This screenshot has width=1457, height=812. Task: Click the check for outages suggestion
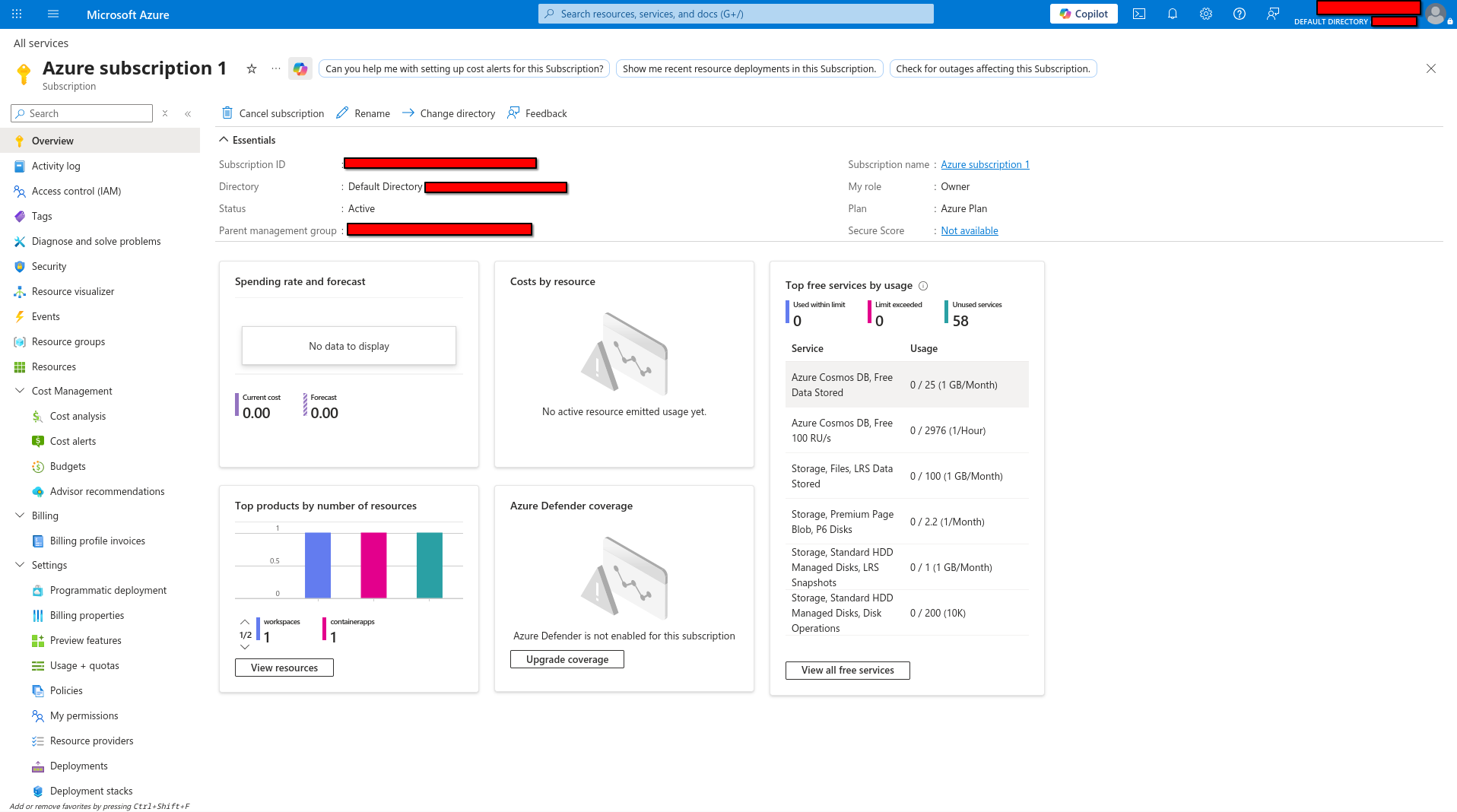pyautogui.click(x=993, y=68)
